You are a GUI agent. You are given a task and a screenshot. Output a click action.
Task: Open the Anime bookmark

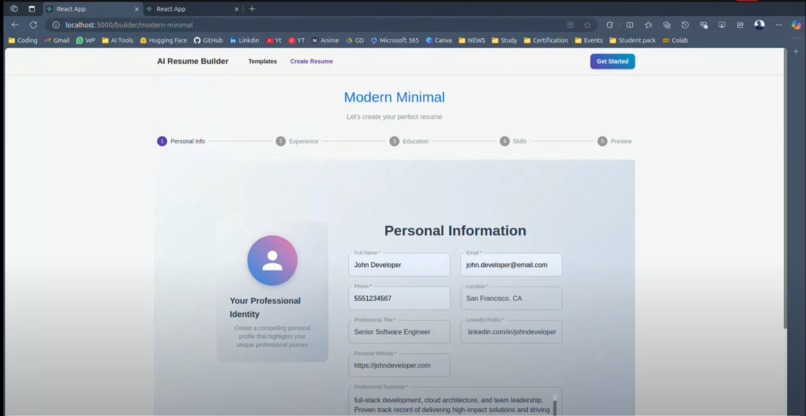tap(325, 40)
